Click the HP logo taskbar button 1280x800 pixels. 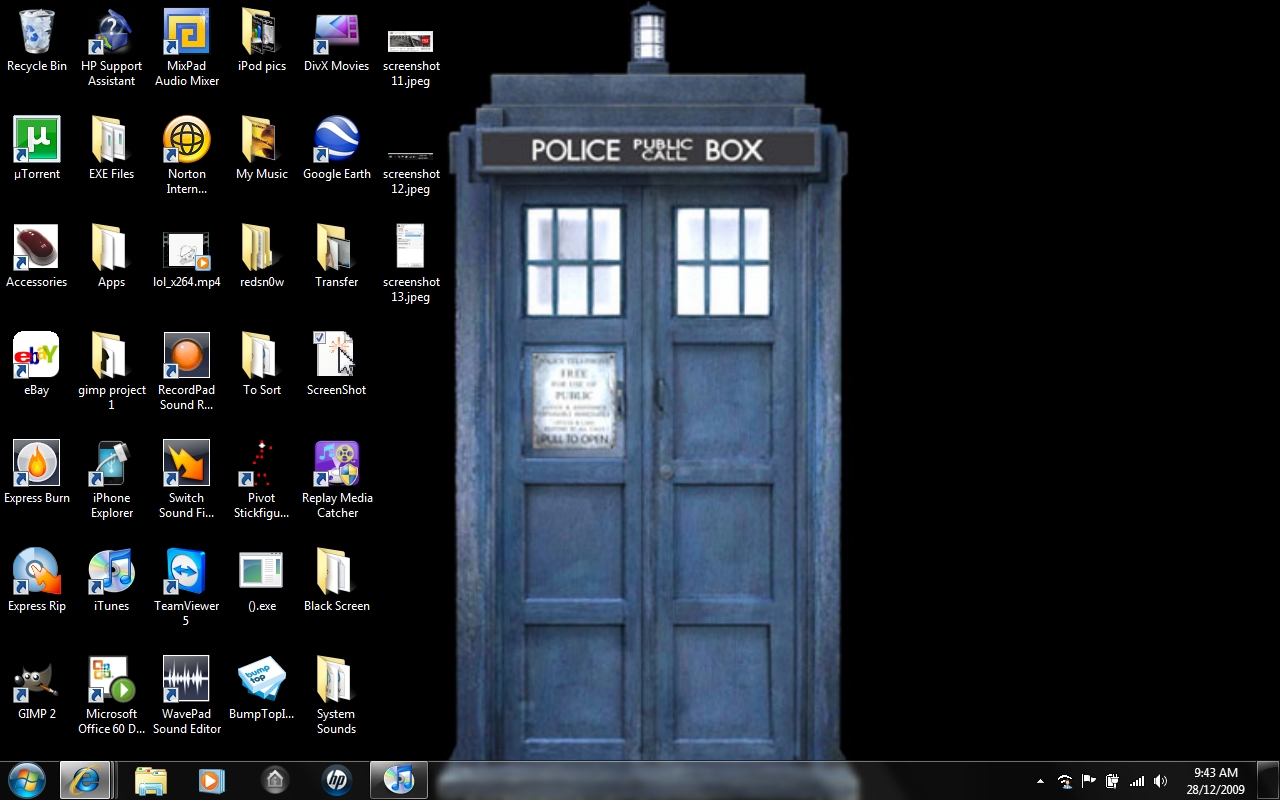point(337,780)
